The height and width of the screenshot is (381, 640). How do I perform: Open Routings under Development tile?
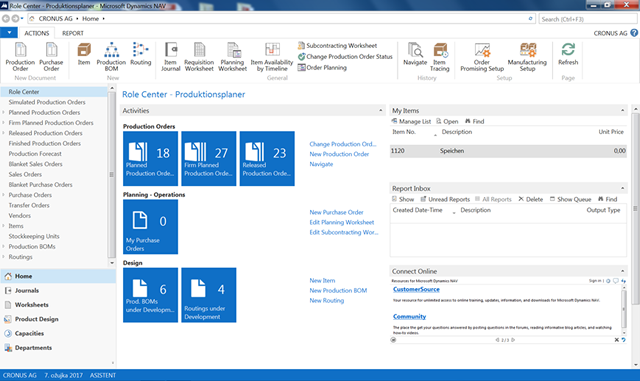tap(209, 295)
